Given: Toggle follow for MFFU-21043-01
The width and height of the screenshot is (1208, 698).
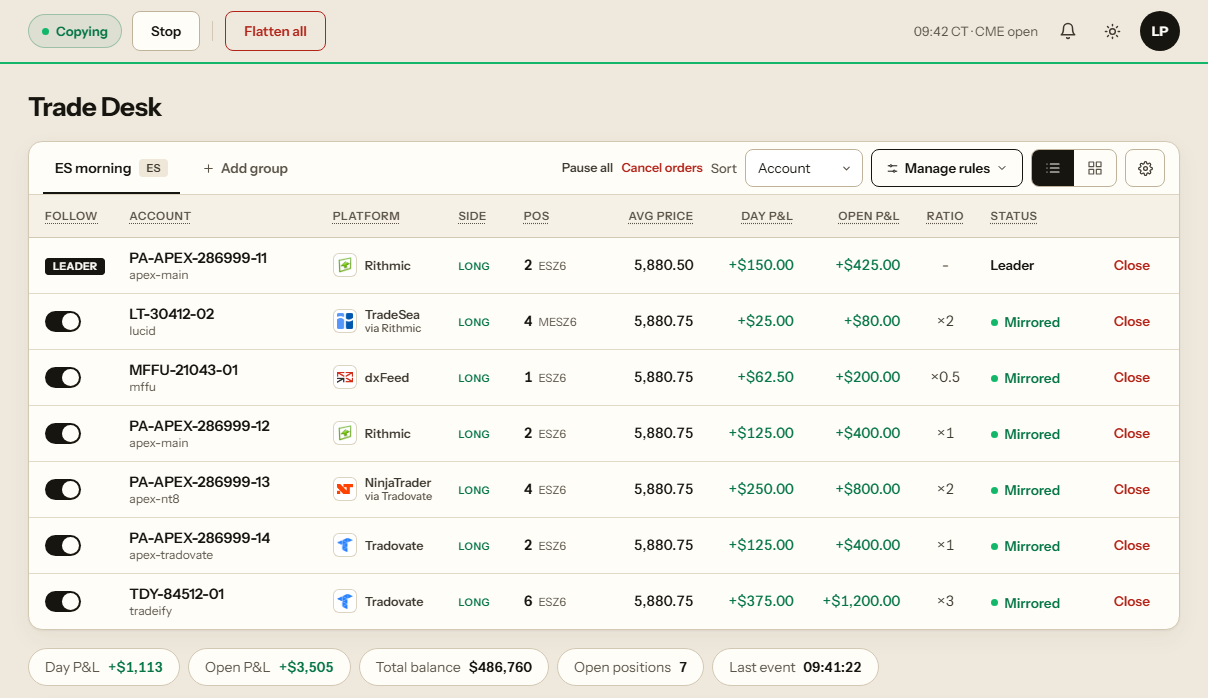Looking at the screenshot, I should (x=63, y=377).
